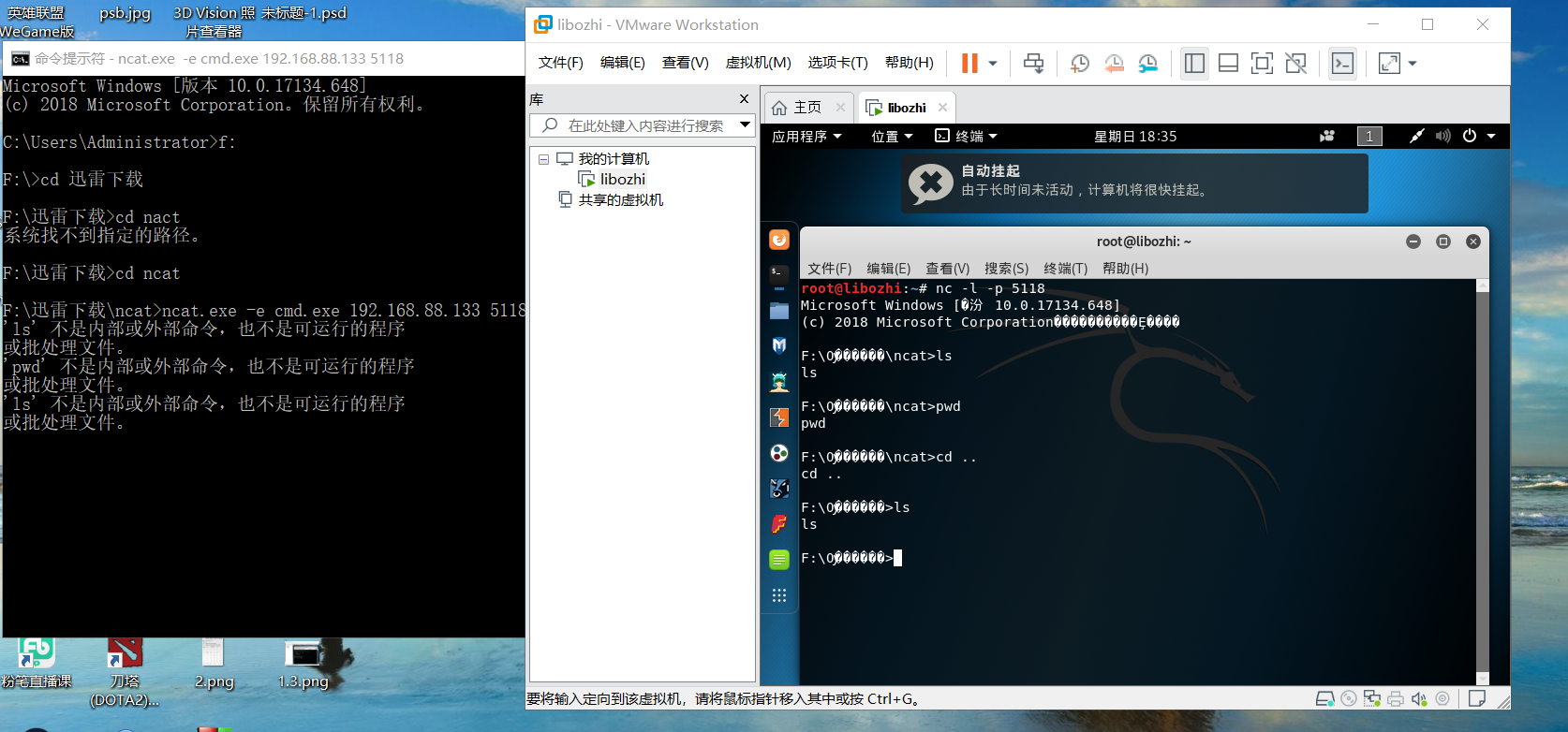Collapse the 我的计算机 tree node
Viewport: 1568px width, 732px height.
point(543,159)
